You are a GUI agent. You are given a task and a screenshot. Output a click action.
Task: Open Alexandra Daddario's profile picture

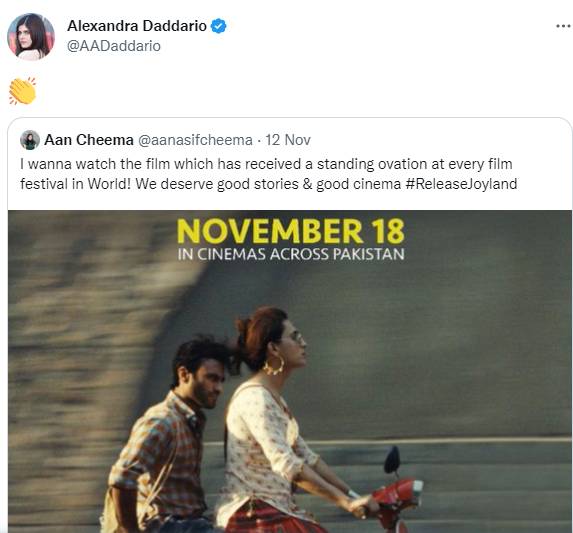click(x=31, y=37)
